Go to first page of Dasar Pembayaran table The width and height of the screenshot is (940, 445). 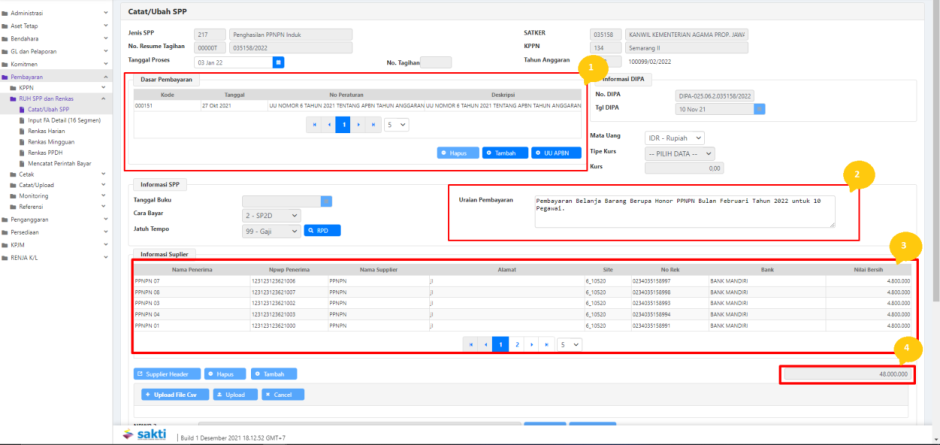click(x=316, y=124)
